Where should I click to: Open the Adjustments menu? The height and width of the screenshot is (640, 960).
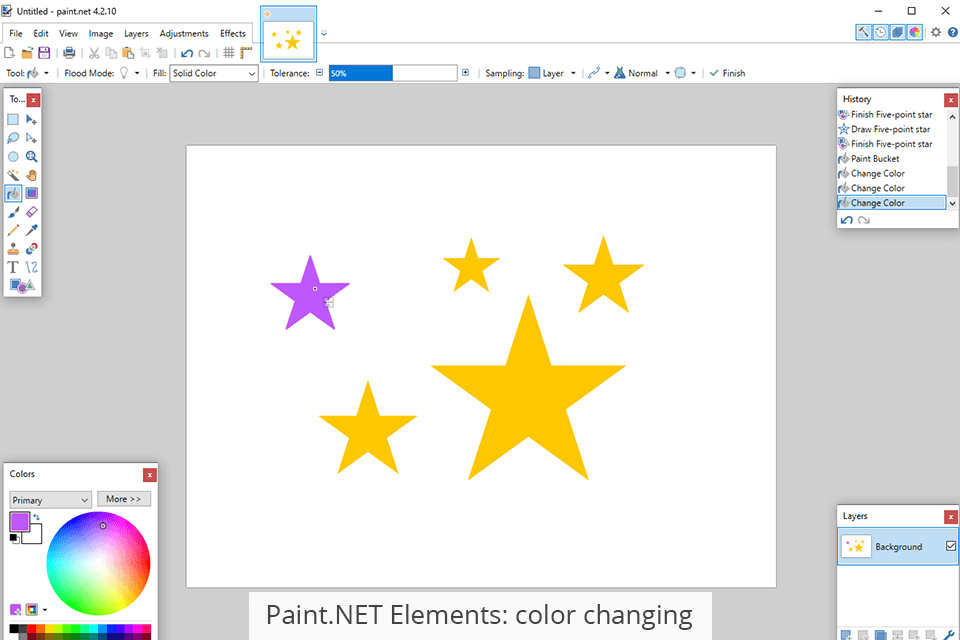click(x=184, y=34)
